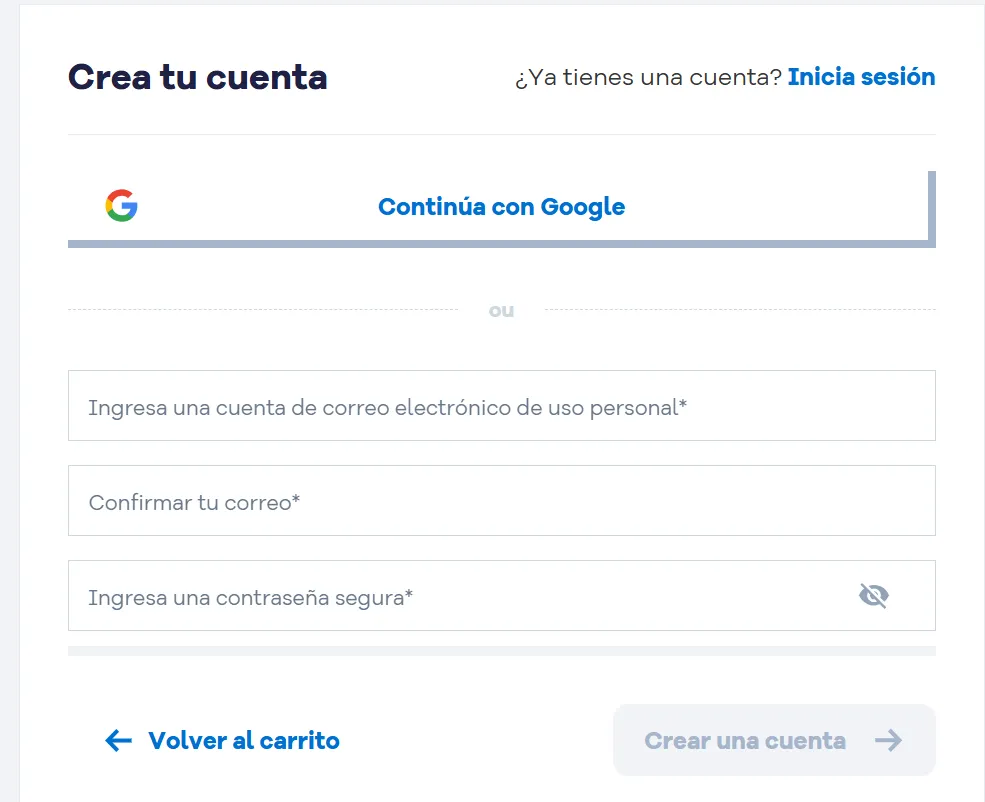Open the Inicia sesión link
The image size is (985, 802).
point(861,77)
